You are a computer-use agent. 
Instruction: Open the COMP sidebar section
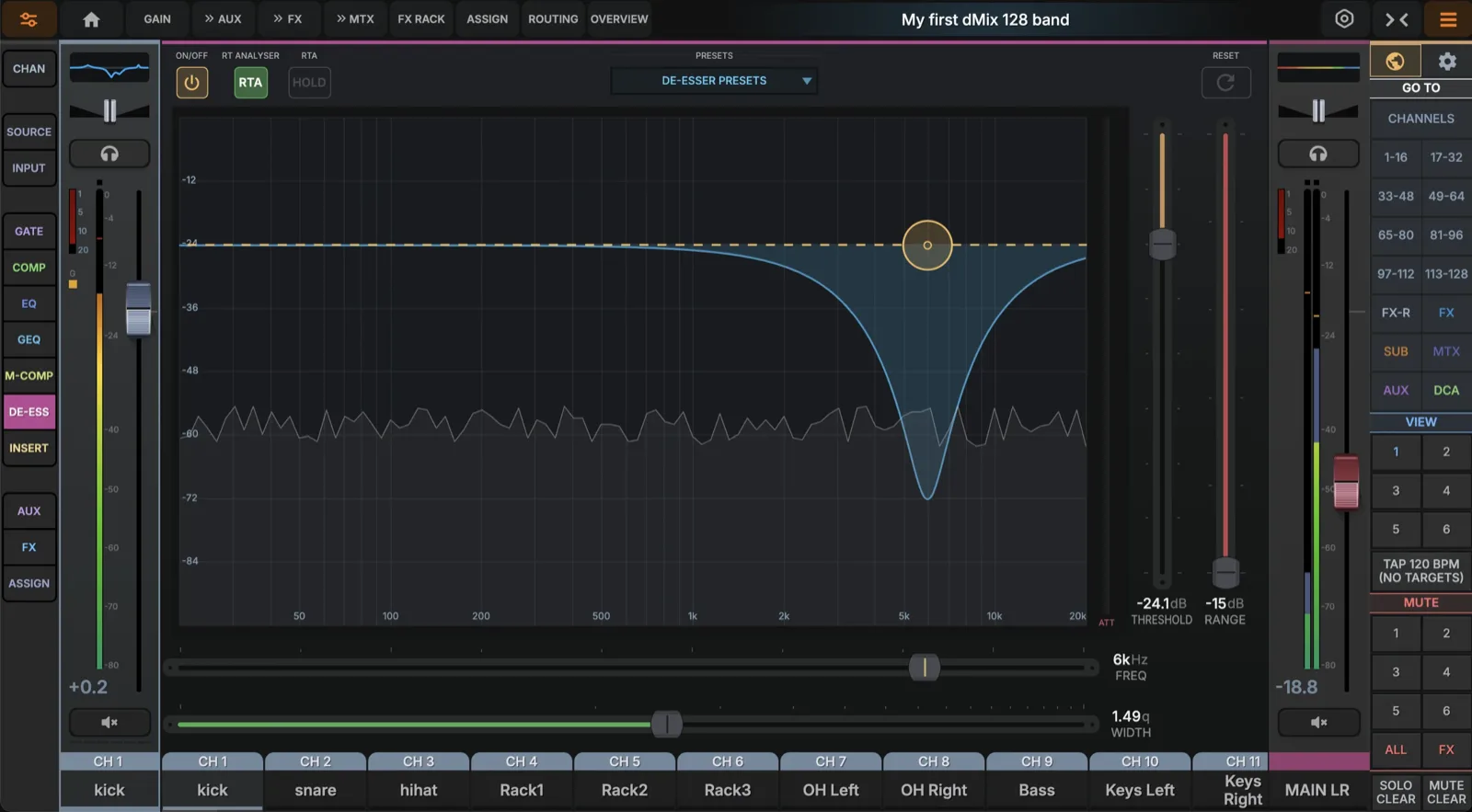click(29, 268)
